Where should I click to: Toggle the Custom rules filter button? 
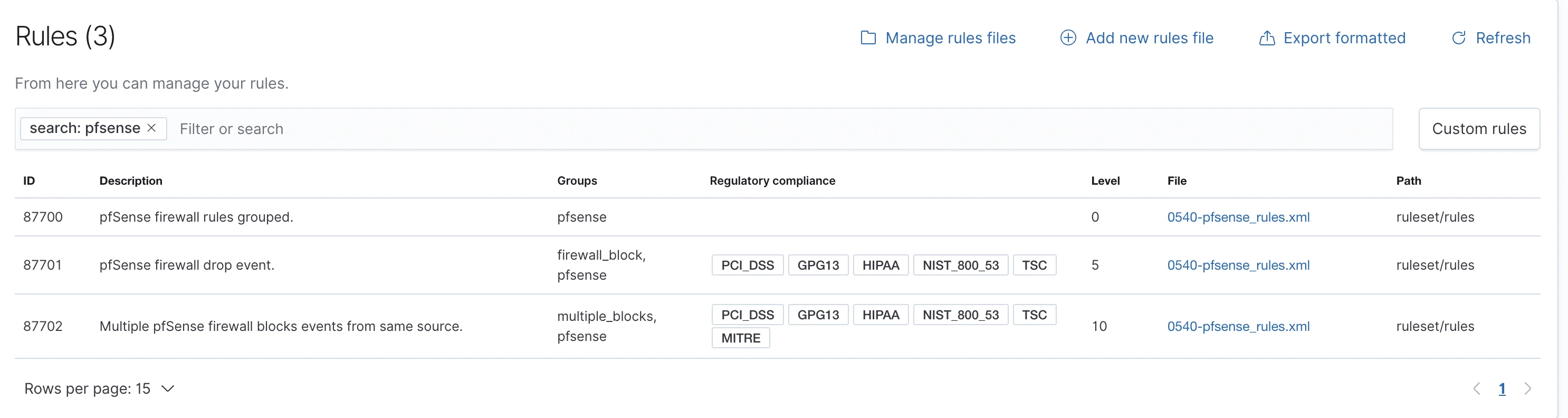point(1479,129)
